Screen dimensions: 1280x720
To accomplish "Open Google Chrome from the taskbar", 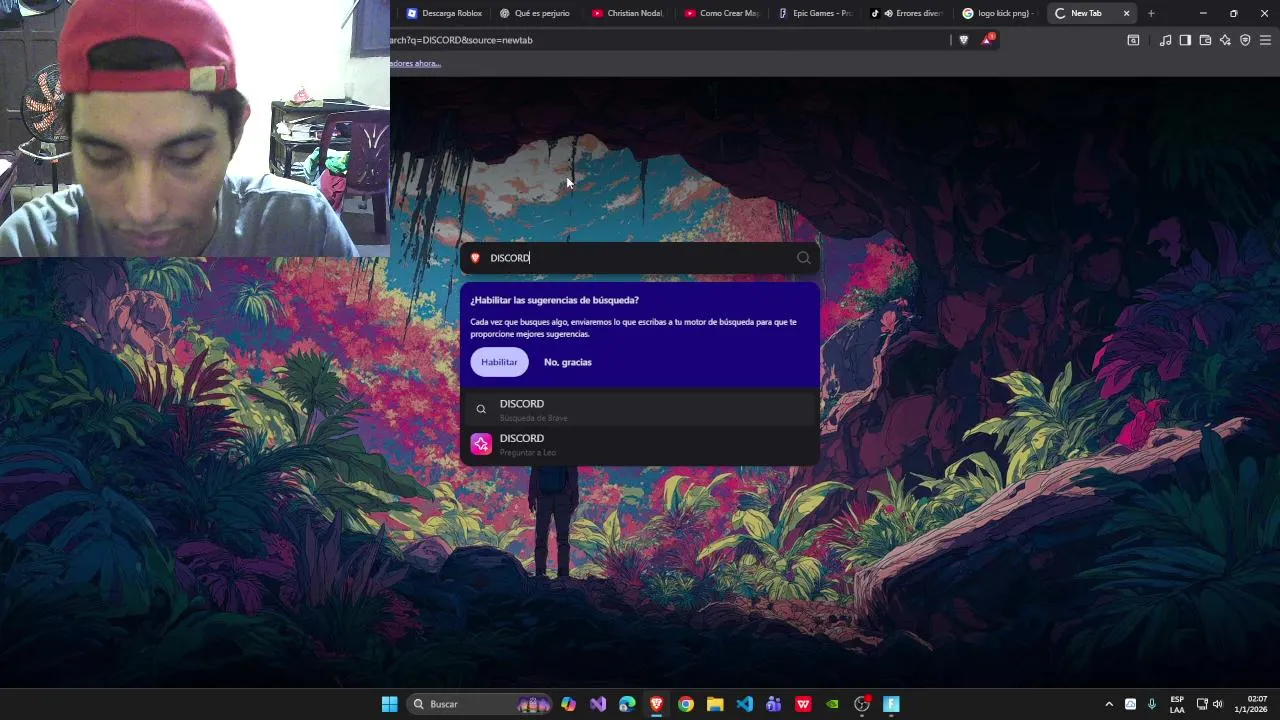I will 685,704.
